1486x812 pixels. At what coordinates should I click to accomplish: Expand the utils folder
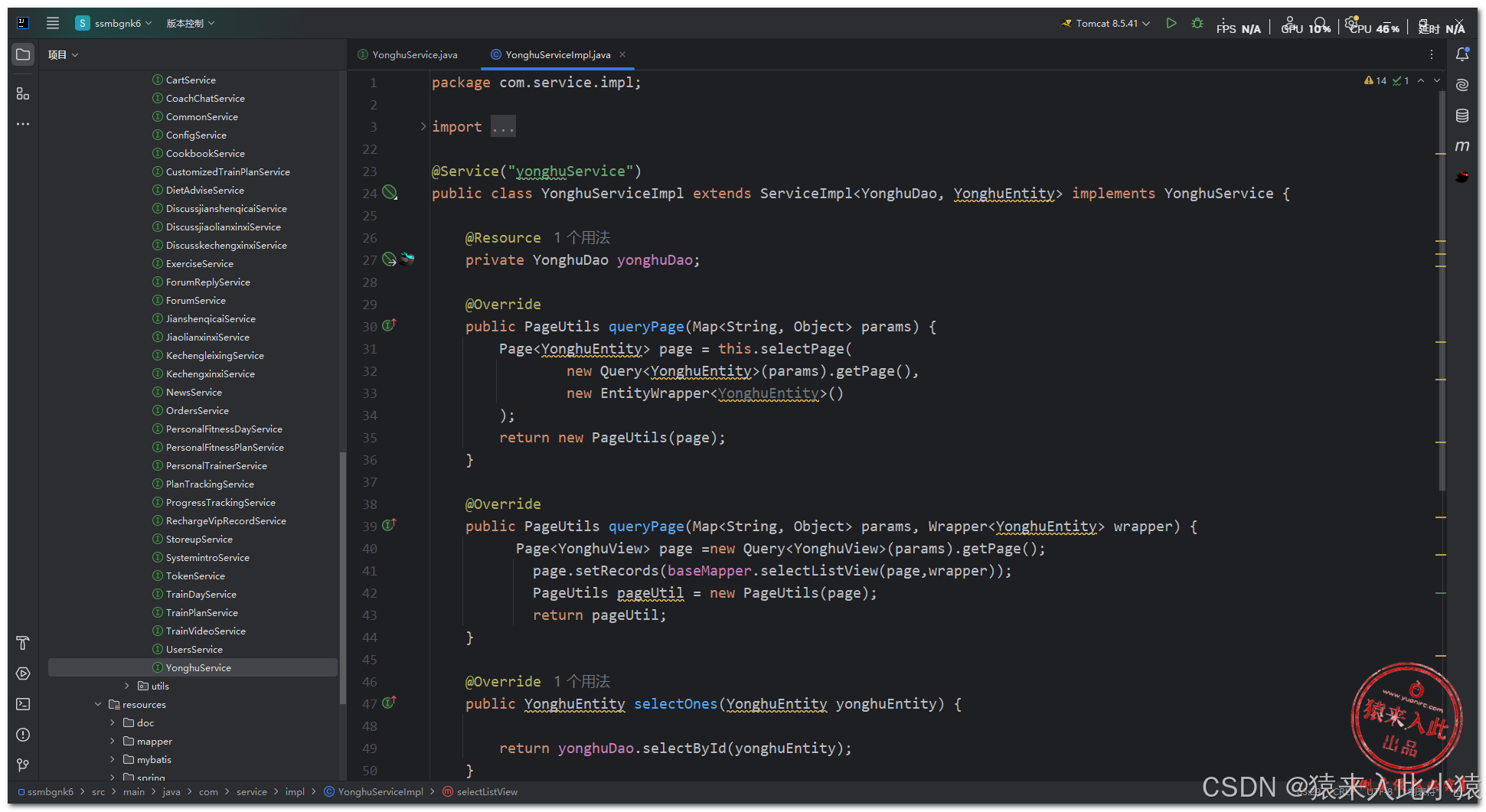click(127, 686)
